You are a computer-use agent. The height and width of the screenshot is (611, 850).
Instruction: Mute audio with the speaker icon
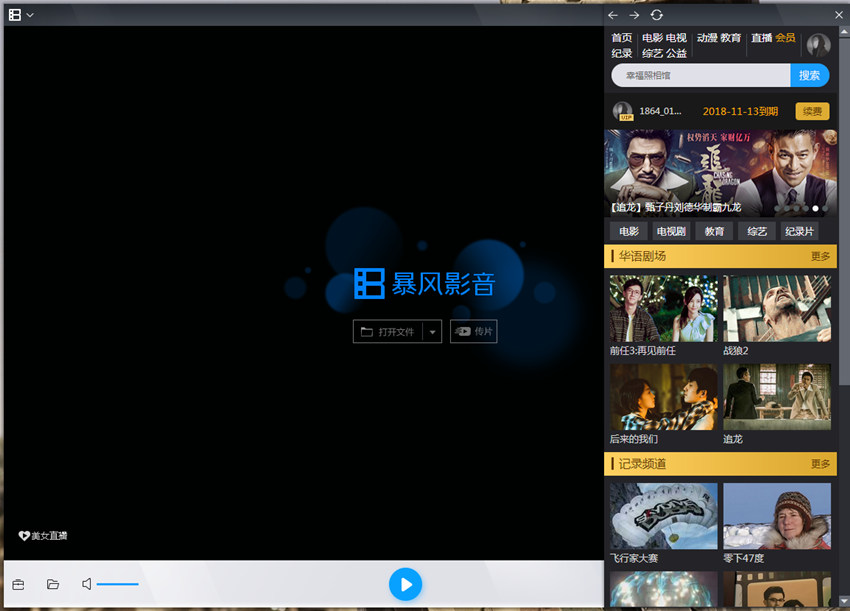pyautogui.click(x=87, y=584)
